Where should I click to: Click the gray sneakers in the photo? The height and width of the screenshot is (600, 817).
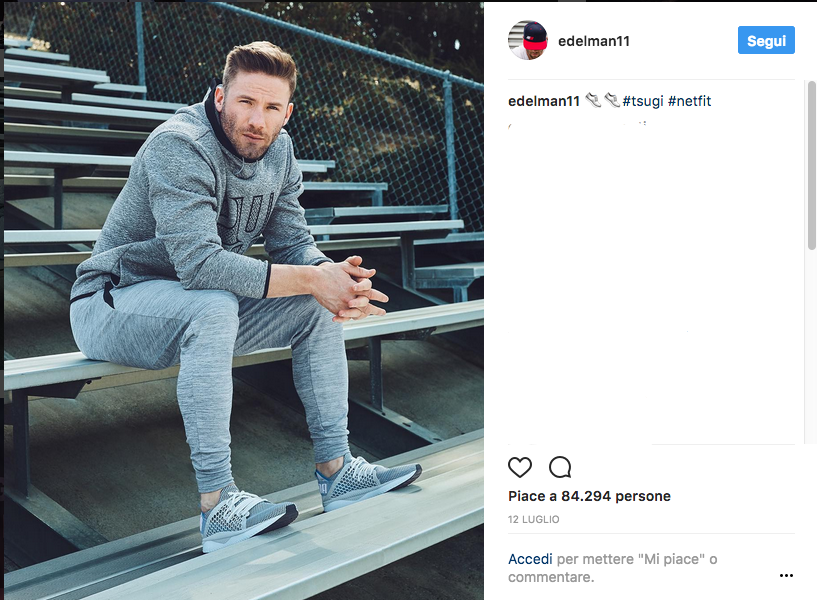pyautogui.click(x=311, y=501)
